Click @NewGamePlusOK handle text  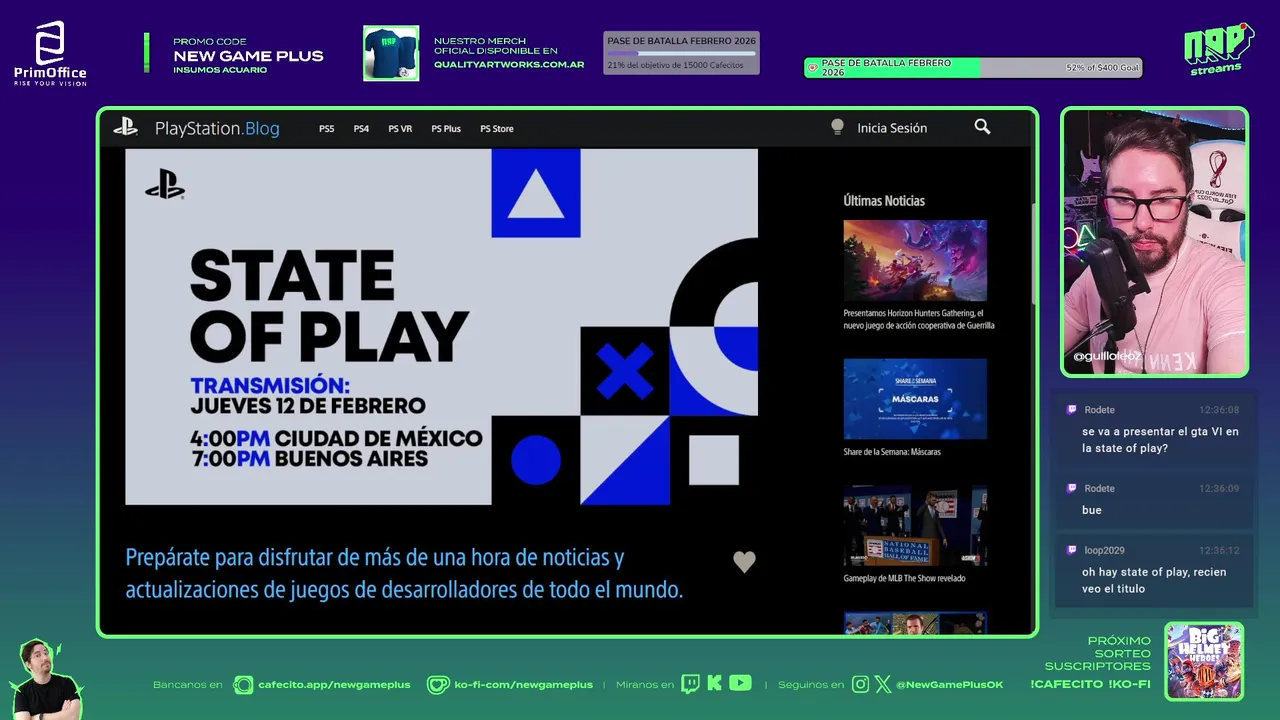[949, 685]
